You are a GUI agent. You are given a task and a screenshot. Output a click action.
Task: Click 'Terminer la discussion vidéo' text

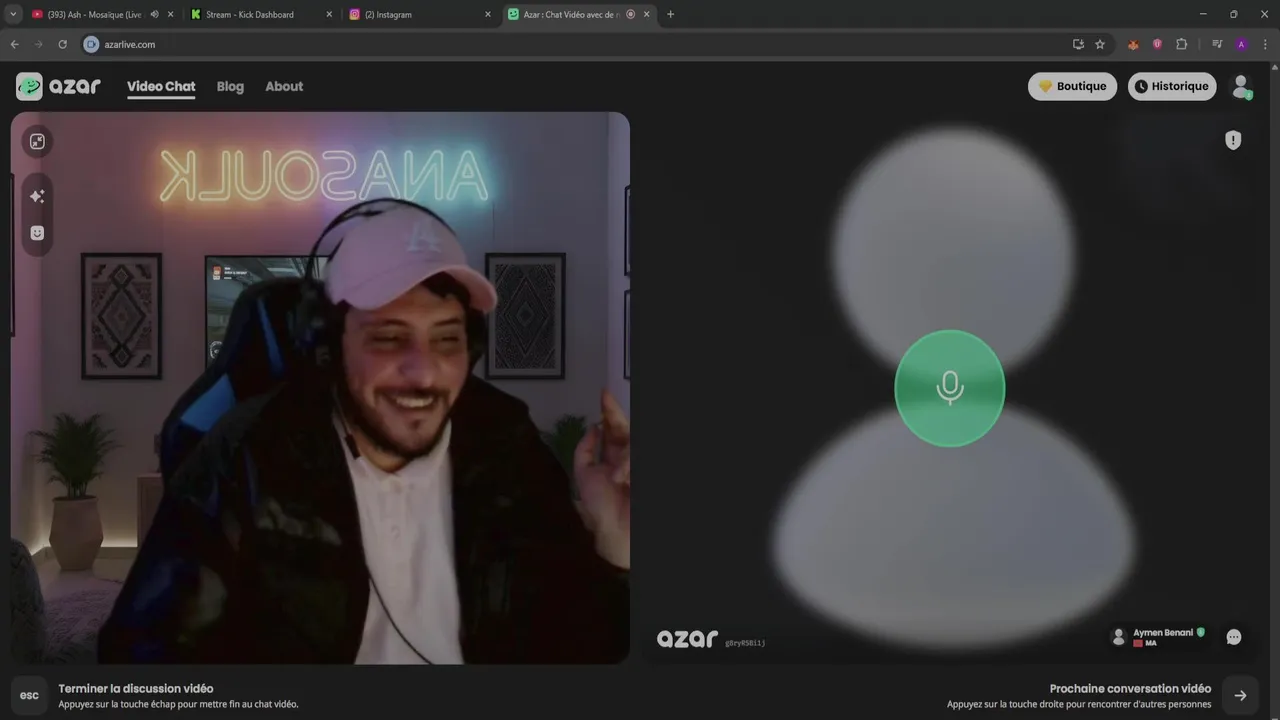click(136, 688)
